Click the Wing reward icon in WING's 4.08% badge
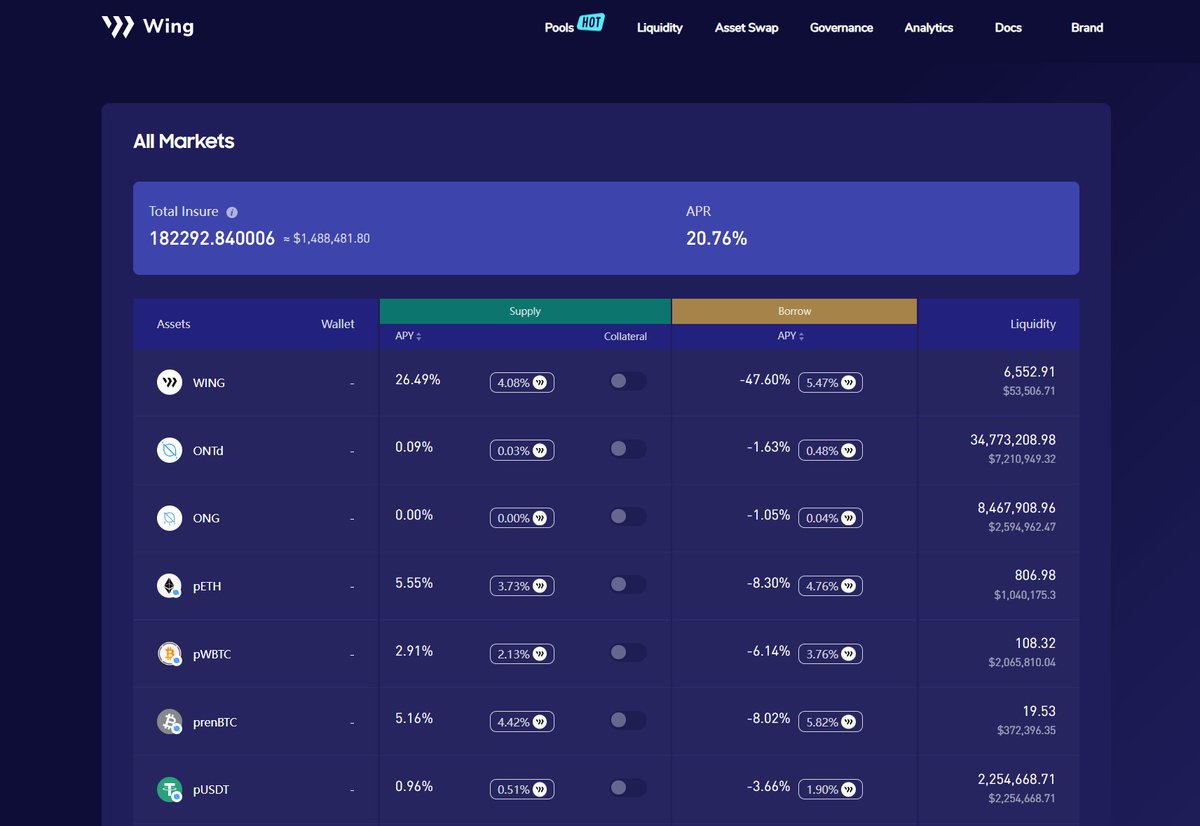1200x826 pixels. 539,382
